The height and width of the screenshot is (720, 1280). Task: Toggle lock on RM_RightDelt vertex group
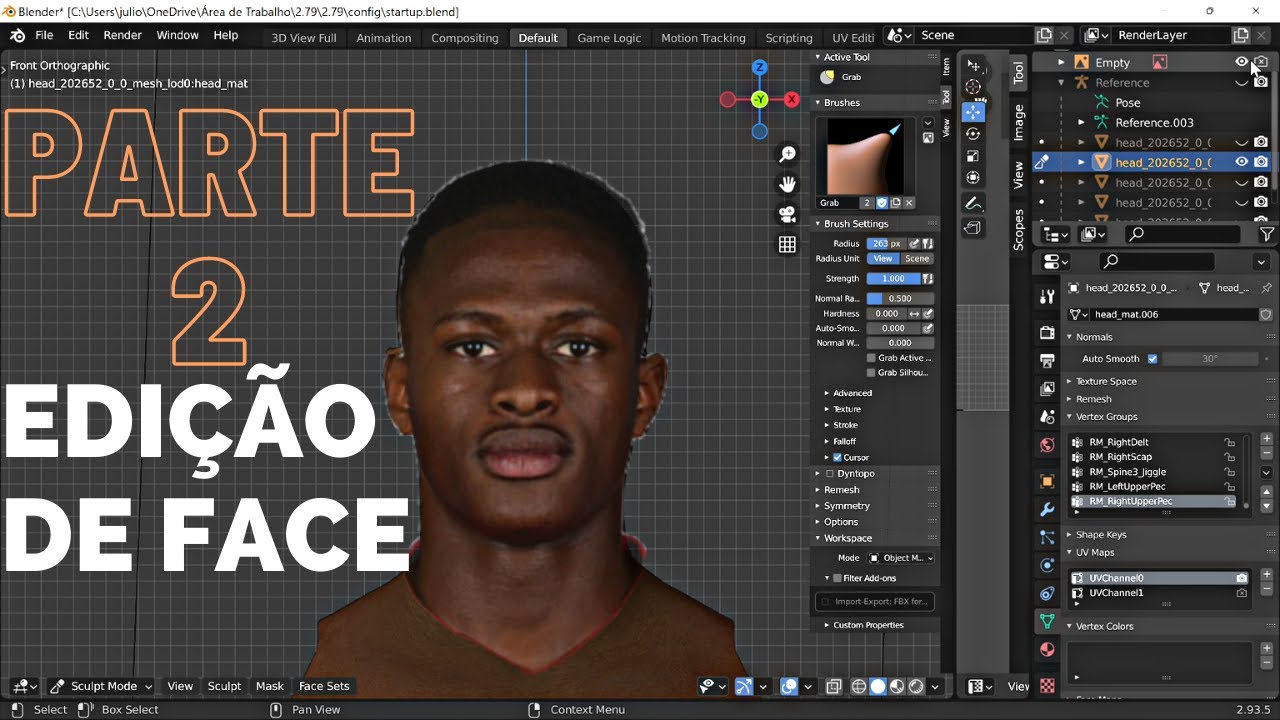click(1230, 442)
